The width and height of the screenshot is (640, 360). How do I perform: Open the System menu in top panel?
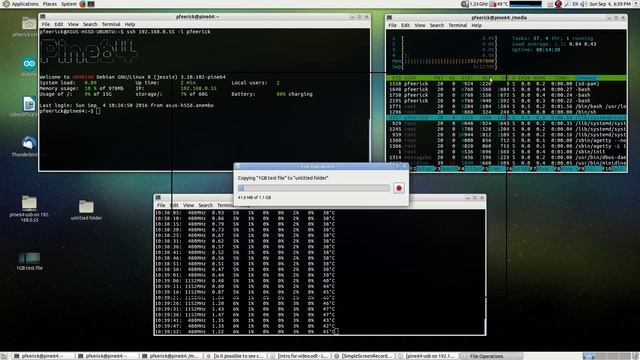[69, 4]
